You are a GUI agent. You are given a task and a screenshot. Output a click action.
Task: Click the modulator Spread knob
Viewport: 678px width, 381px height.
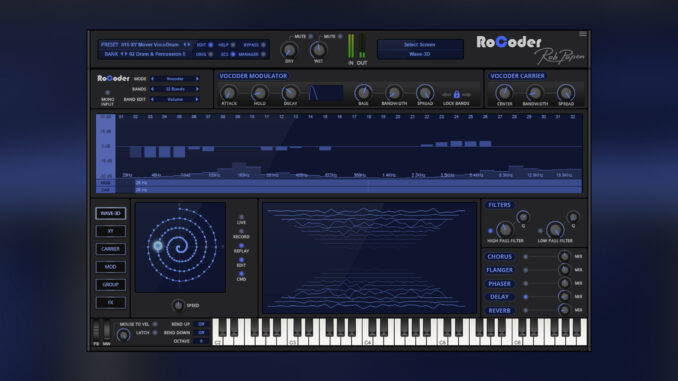[425, 93]
